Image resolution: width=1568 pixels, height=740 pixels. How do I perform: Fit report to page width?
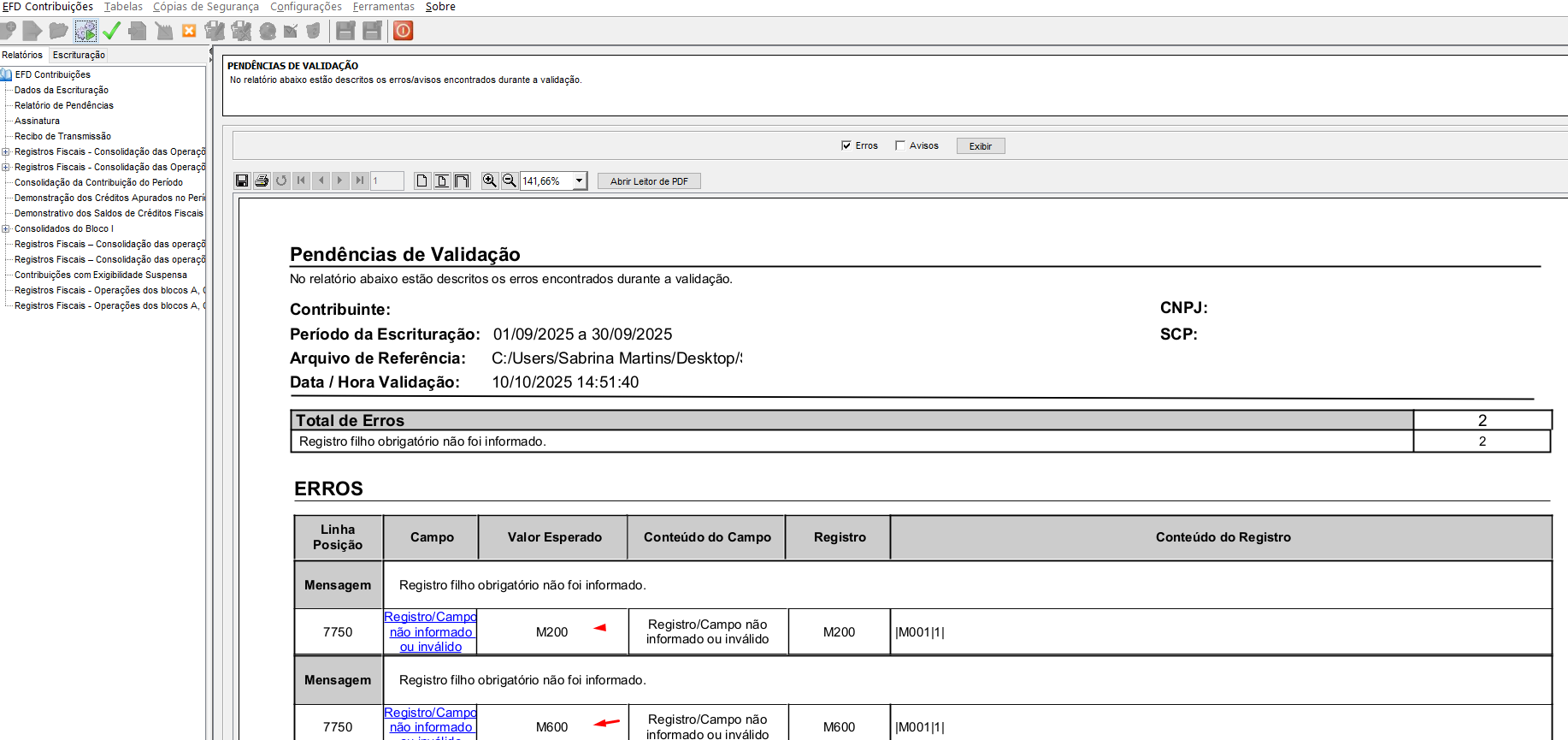click(x=462, y=181)
